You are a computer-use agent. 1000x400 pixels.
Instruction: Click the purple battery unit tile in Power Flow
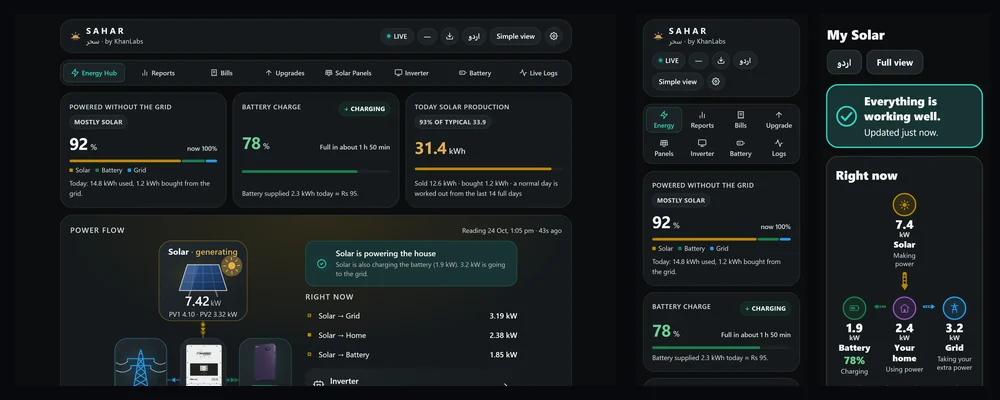[x=265, y=362]
